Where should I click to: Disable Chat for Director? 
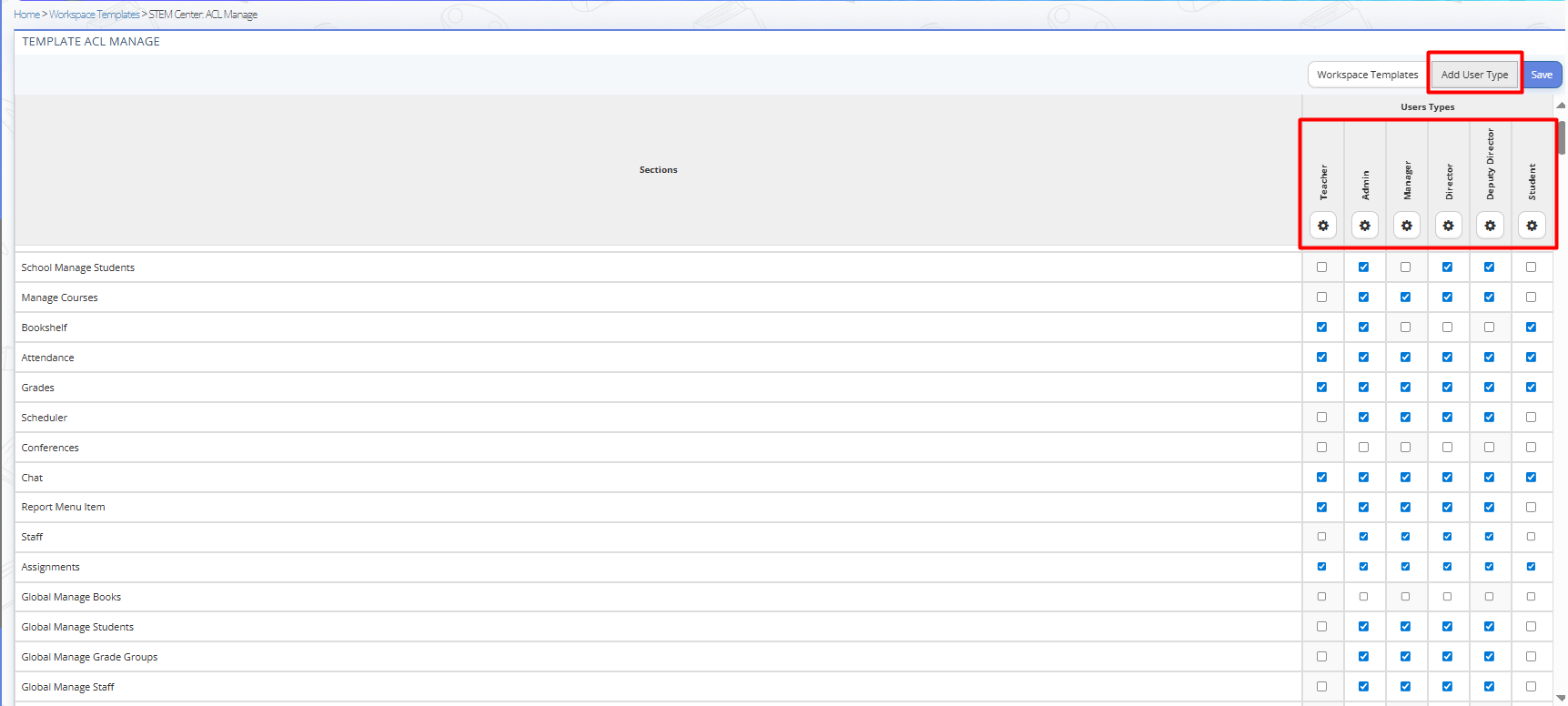(x=1447, y=478)
